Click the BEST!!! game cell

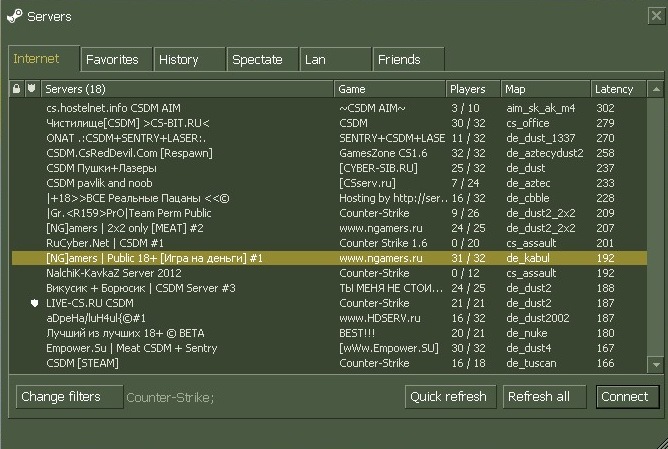click(357, 333)
